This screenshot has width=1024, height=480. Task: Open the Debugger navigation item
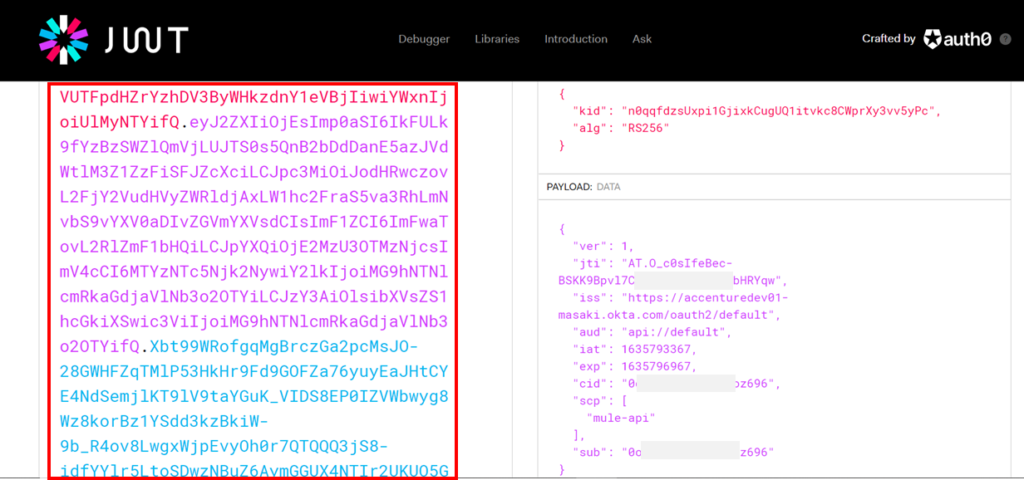[x=424, y=39]
